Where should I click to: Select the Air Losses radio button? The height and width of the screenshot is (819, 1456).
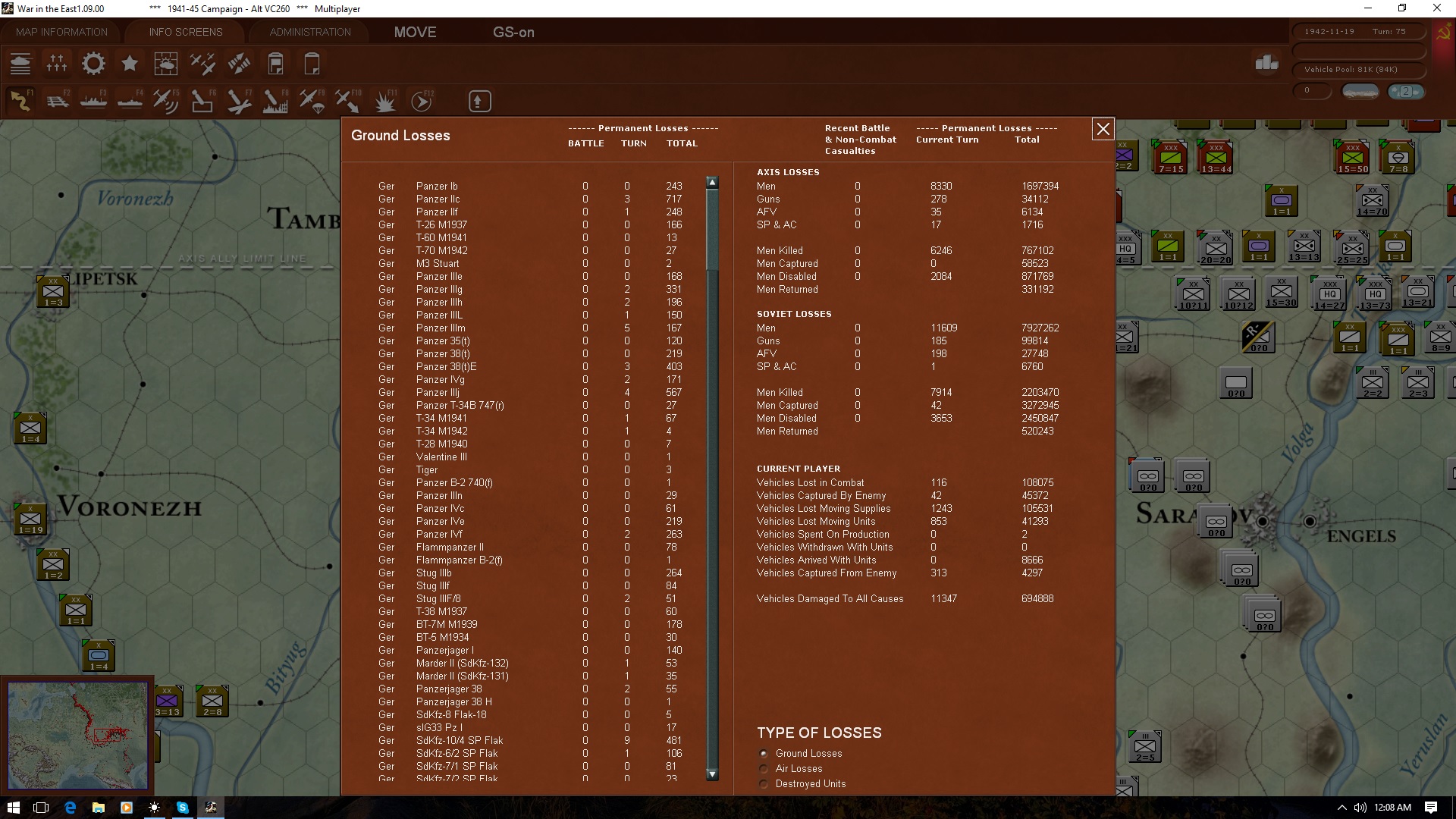tap(764, 769)
